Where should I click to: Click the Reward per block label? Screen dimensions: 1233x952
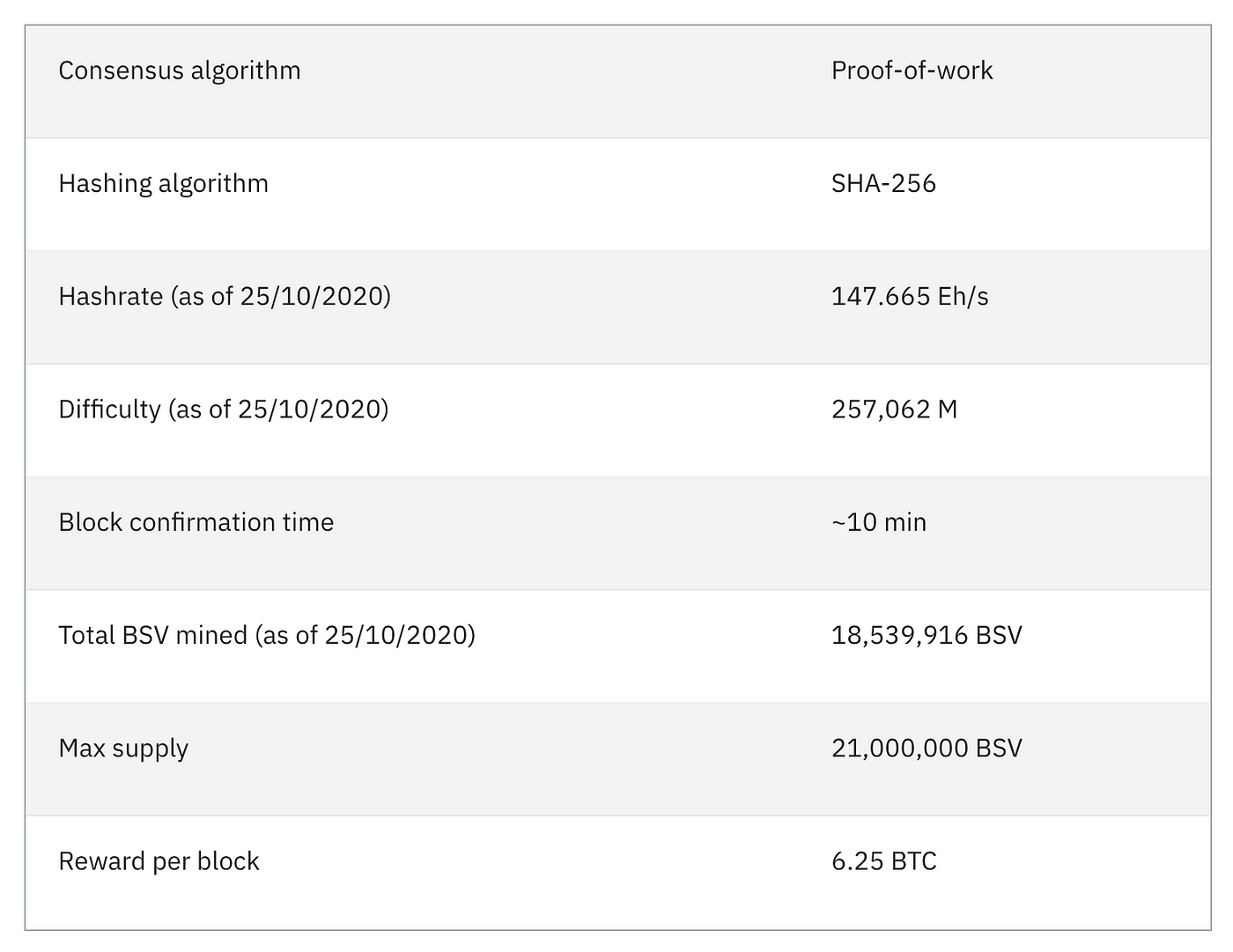(159, 861)
